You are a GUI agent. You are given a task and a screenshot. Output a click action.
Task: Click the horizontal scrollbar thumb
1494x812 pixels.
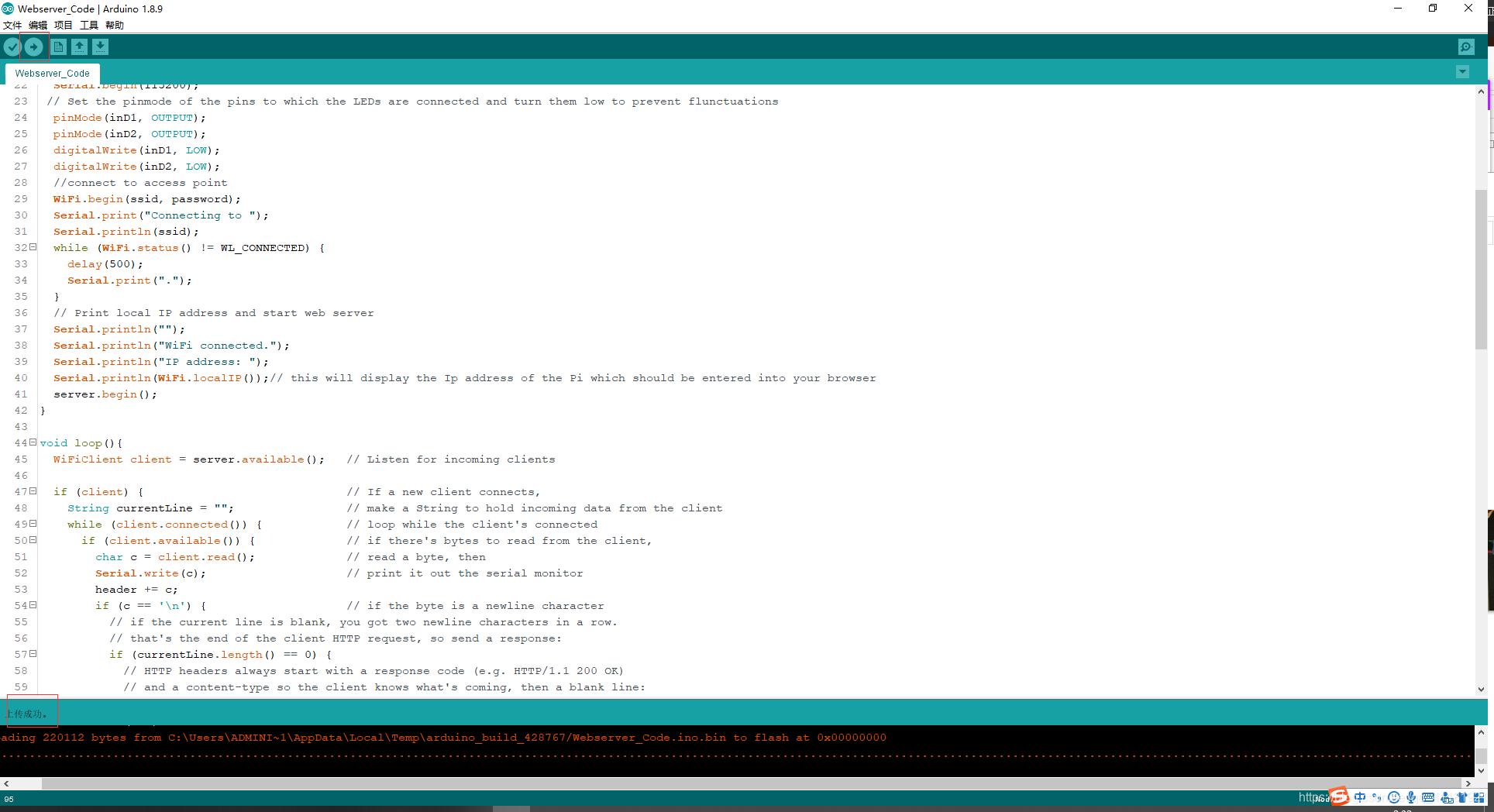tap(752, 783)
